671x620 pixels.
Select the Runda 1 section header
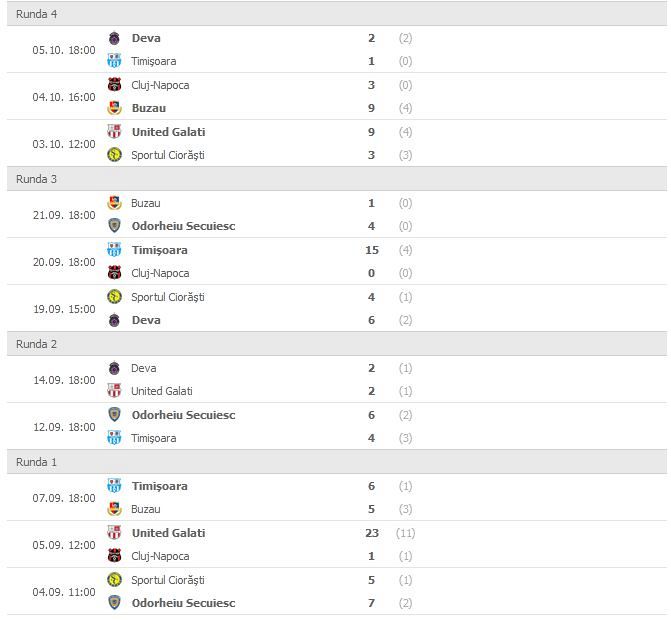(x=37, y=462)
